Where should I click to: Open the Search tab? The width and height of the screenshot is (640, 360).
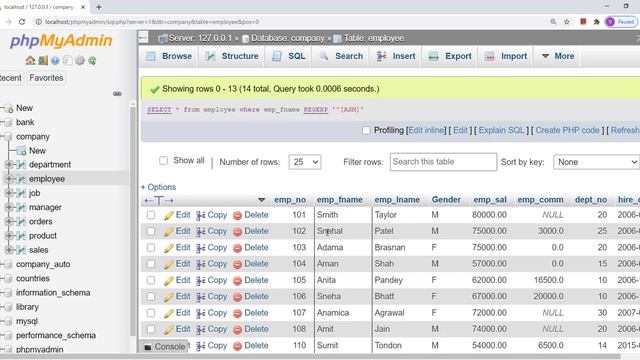(x=341, y=56)
